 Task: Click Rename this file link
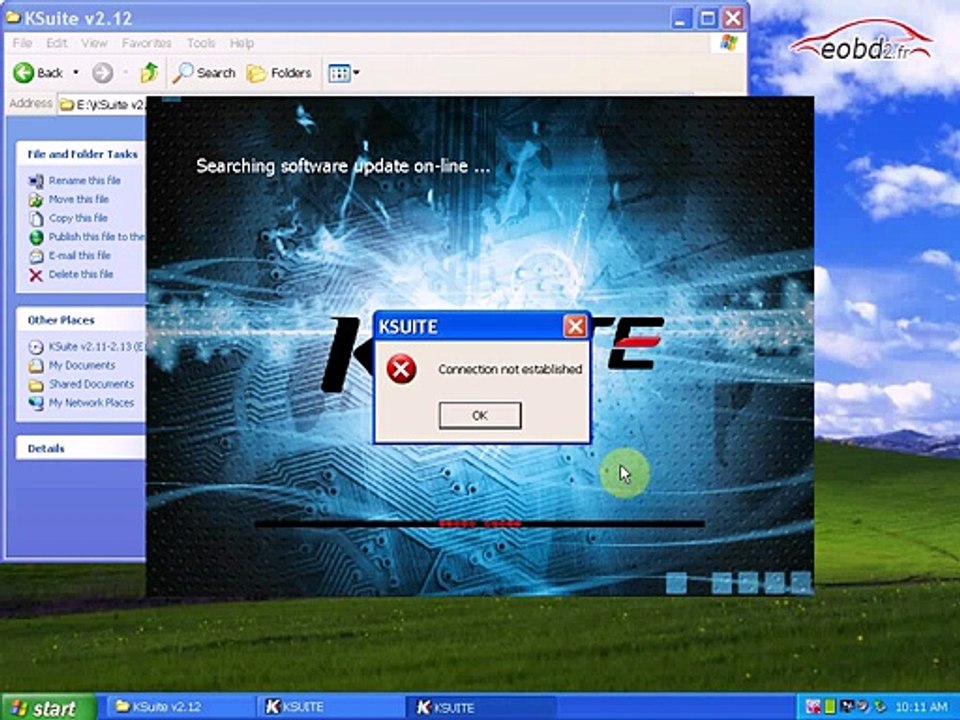coord(84,180)
